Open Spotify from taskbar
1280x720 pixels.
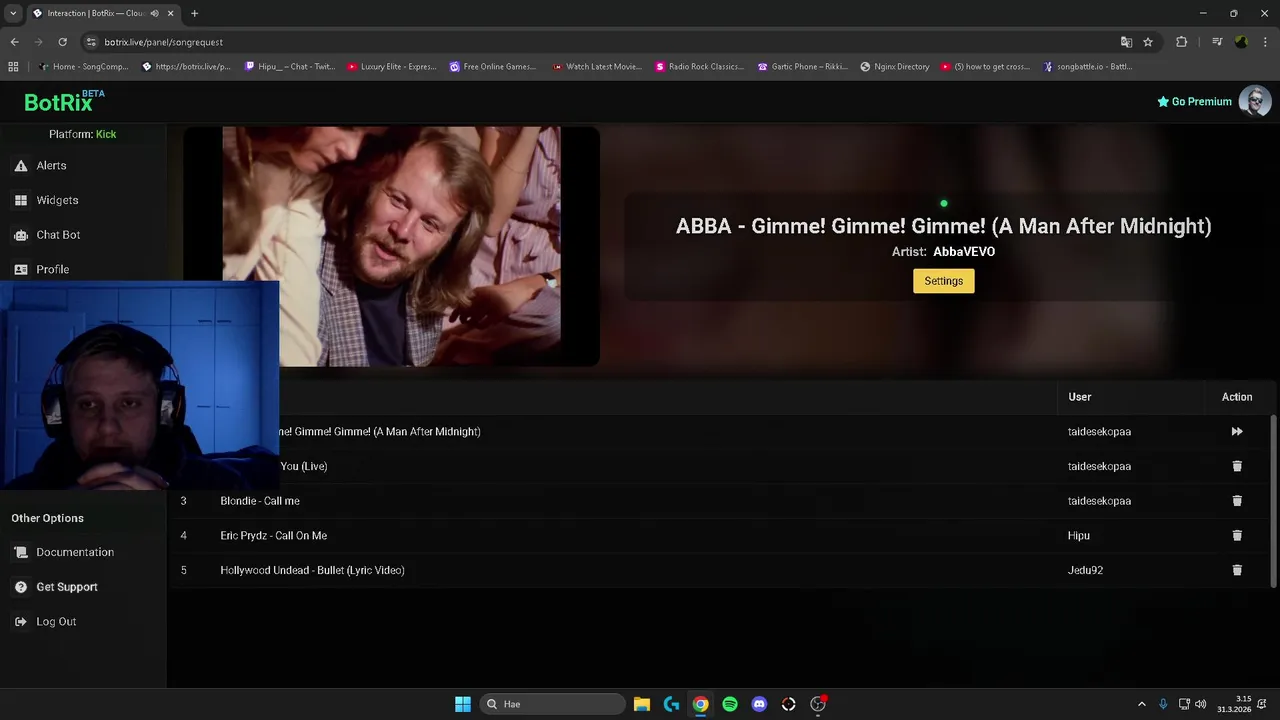pos(730,704)
